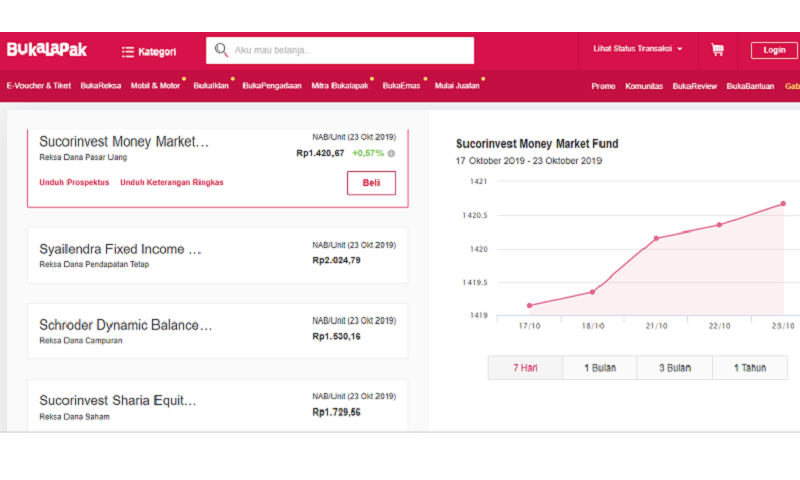Open the shopping cart
Image resolution: width=800 pixels, height=480 pixels.
717,49
